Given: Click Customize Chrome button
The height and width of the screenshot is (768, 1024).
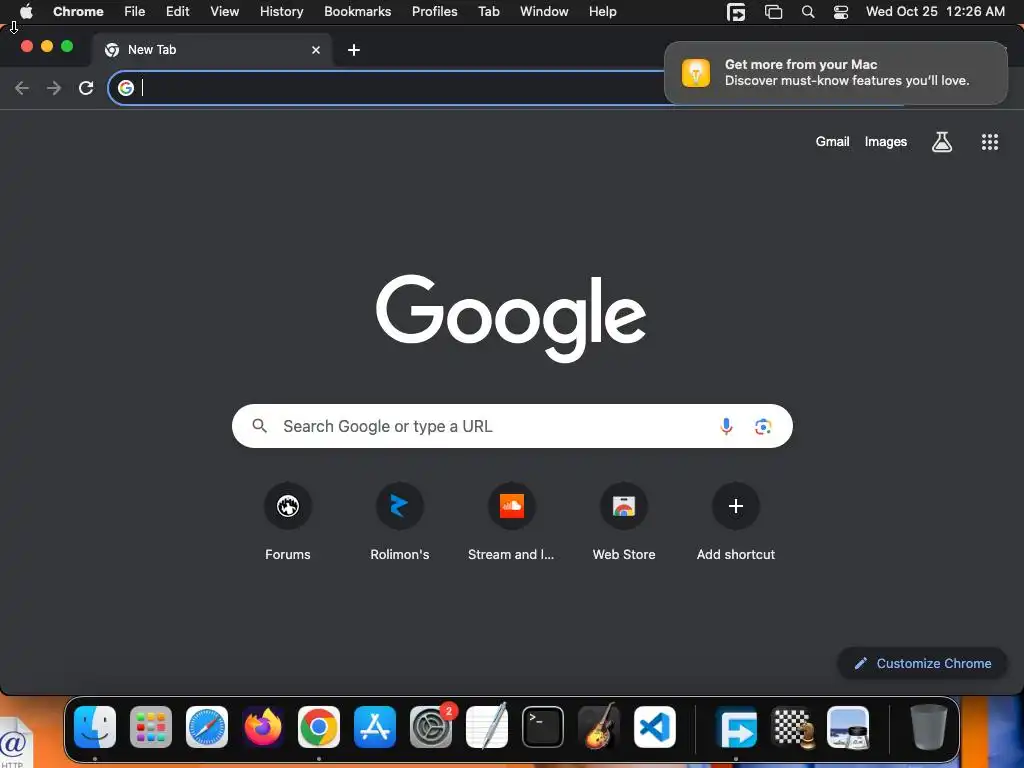Looking at the screenshot, I should click(923, 664).
